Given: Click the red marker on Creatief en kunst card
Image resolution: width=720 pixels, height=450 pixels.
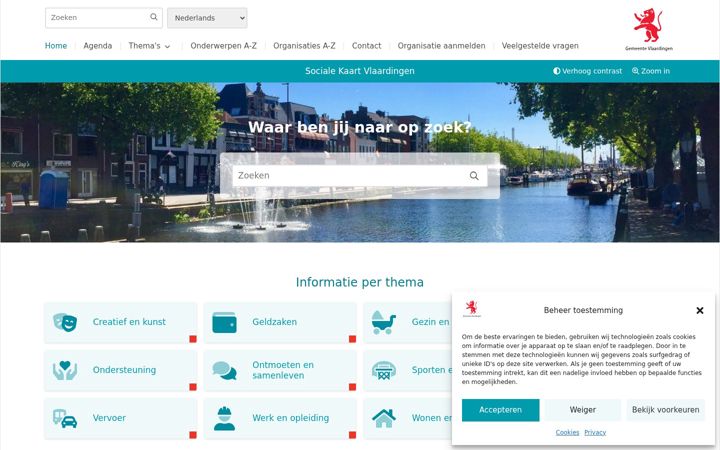Looking at the screenshot, I should pyautogui.click(x=193, y=339).
